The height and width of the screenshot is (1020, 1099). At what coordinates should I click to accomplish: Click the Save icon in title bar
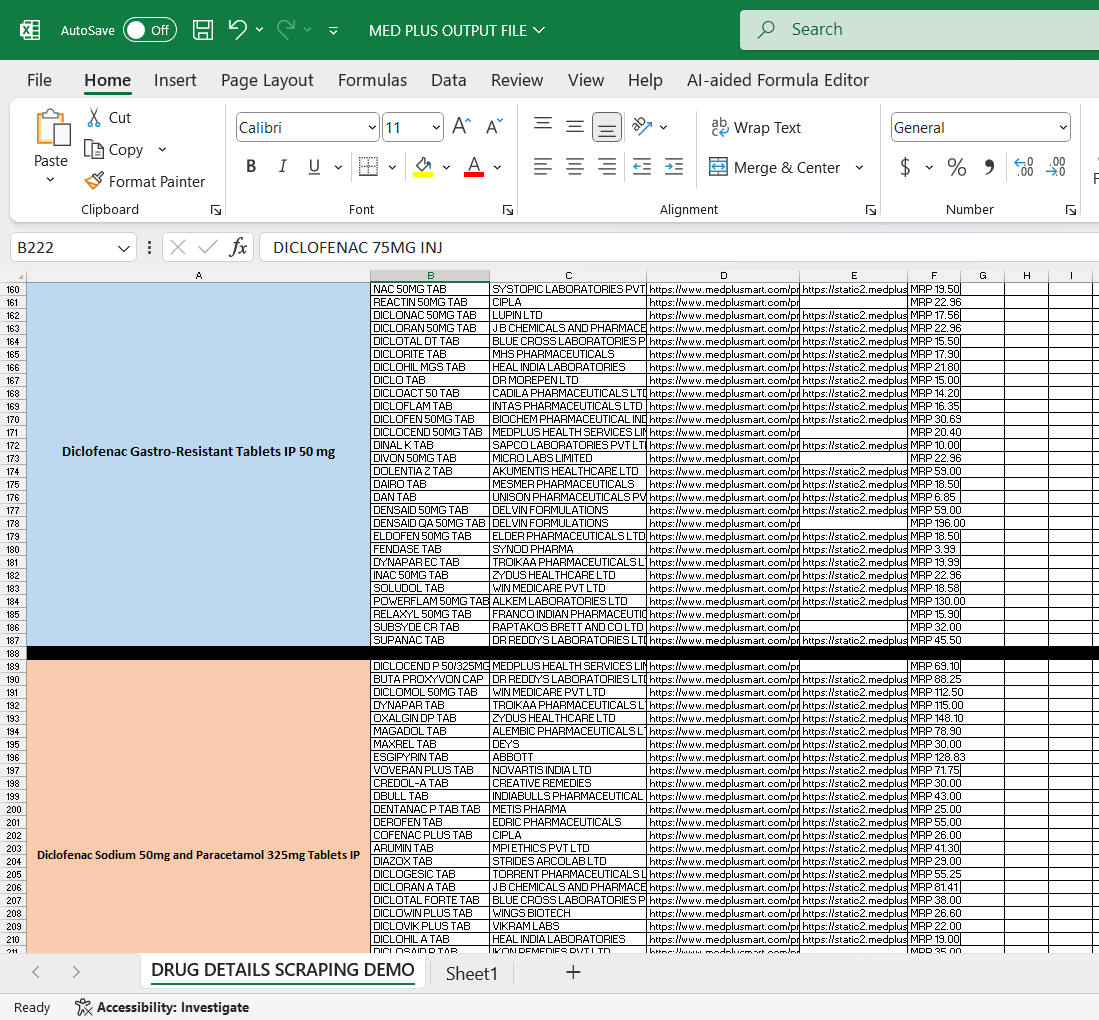click(x=203, y=29)
